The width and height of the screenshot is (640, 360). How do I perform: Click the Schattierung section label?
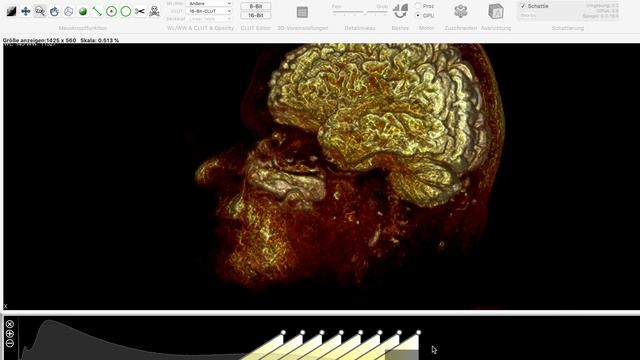[x=568, y=28]
